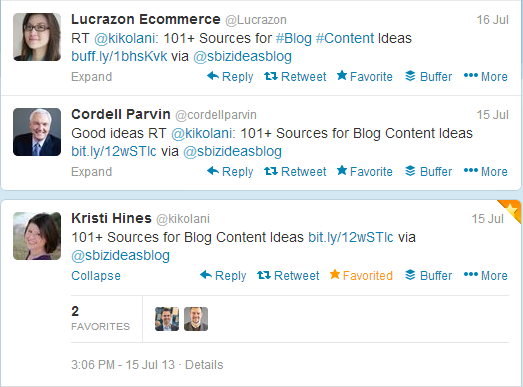The width and height of the screenshot is (523, 387).
Task: Reply to Cordell Parvin's tweet
Action: point(230,171)
